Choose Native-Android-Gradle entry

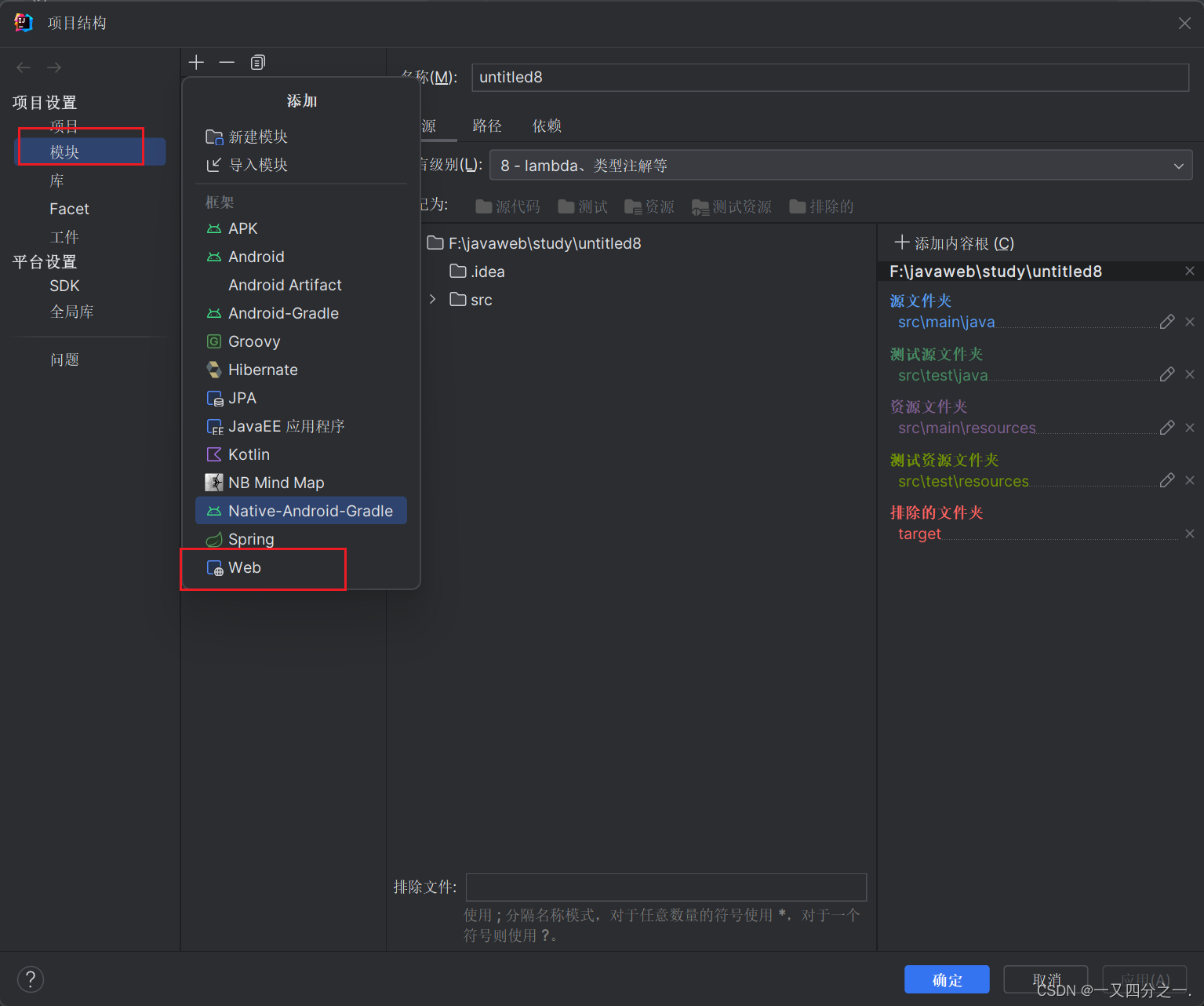[301, 511]
